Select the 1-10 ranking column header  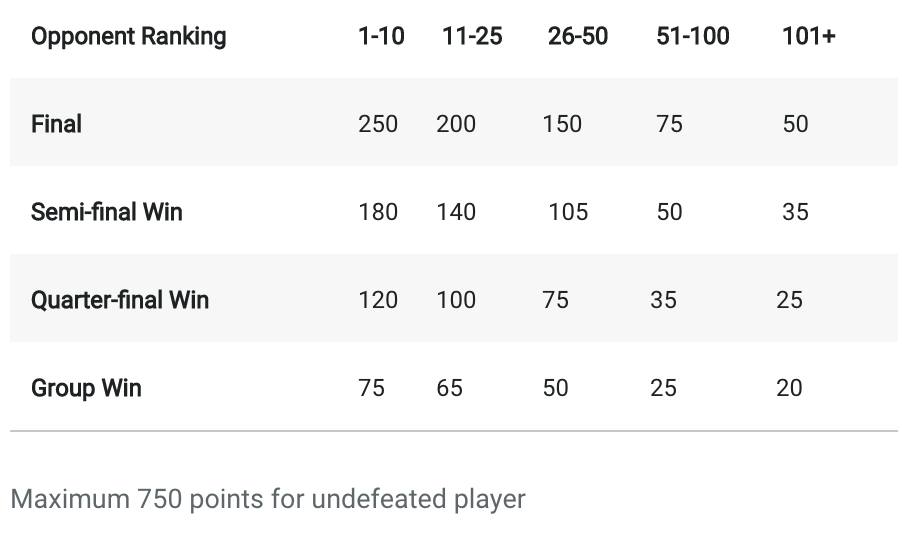tap(381, 37)
